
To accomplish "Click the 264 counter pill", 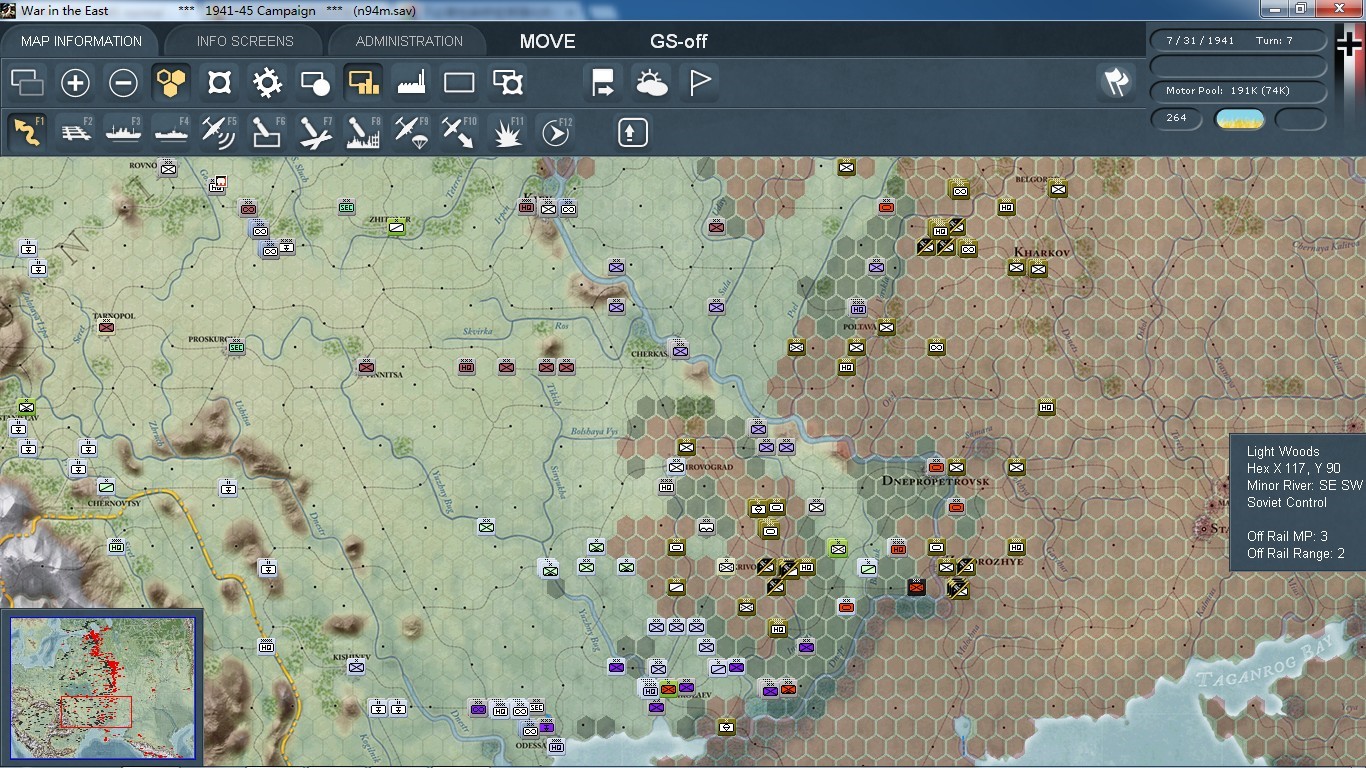I will (x=1176, y=118).
